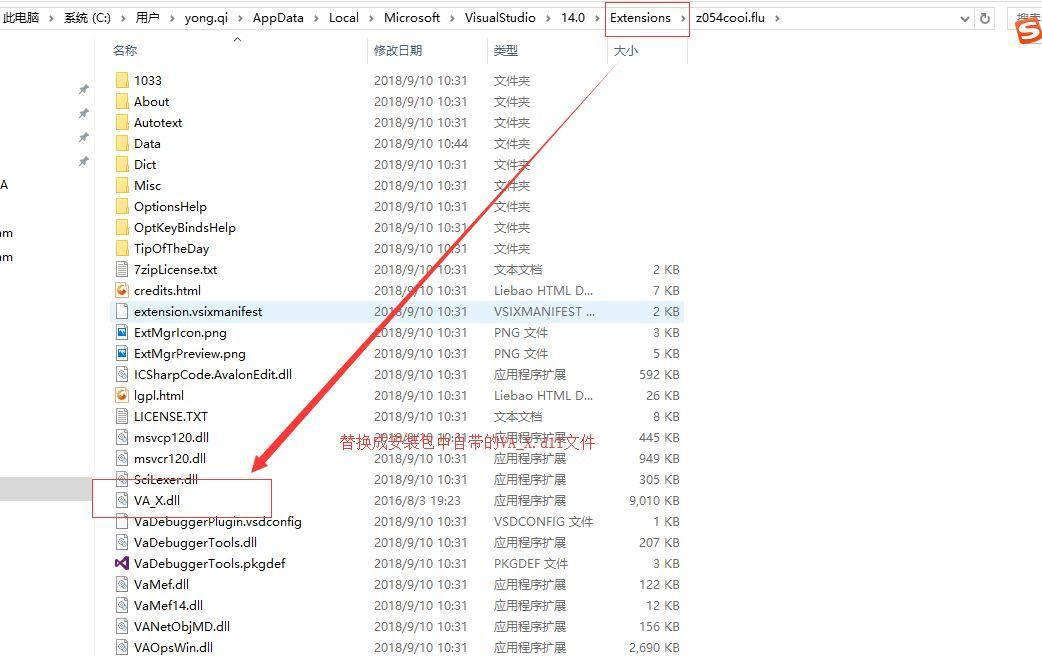Sort files by the 大小 column header
Screen dimensions: 1042x663
click(x=625, y=50)
